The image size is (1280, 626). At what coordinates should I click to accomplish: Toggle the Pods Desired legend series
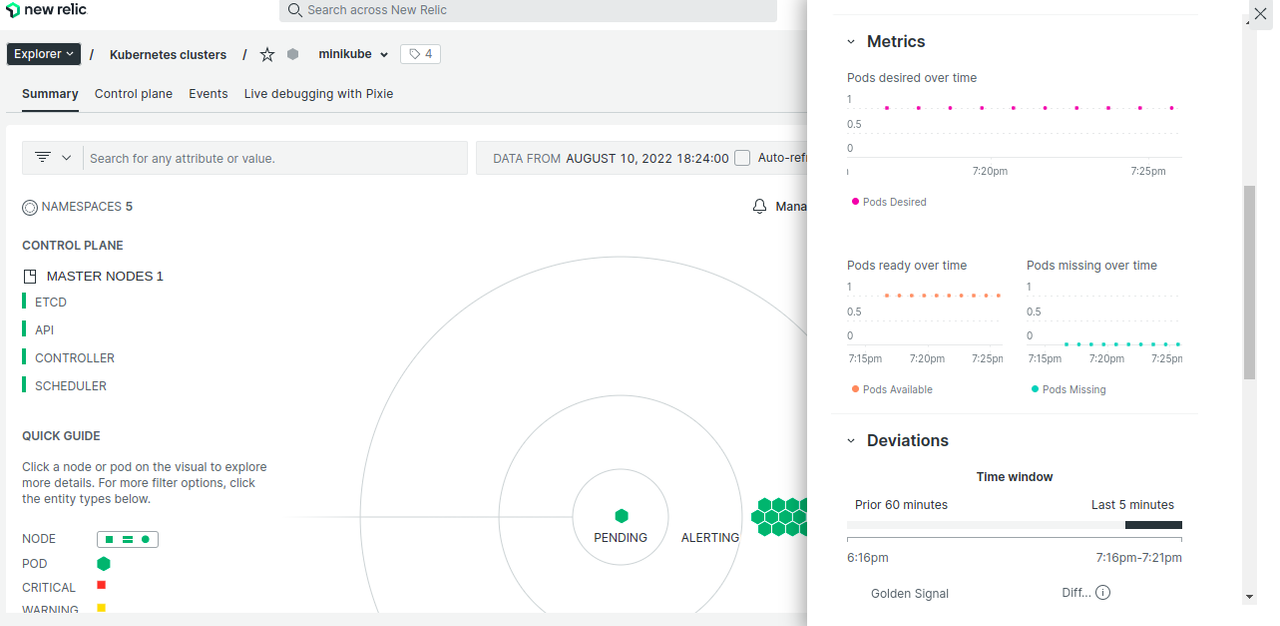(889, 202)
